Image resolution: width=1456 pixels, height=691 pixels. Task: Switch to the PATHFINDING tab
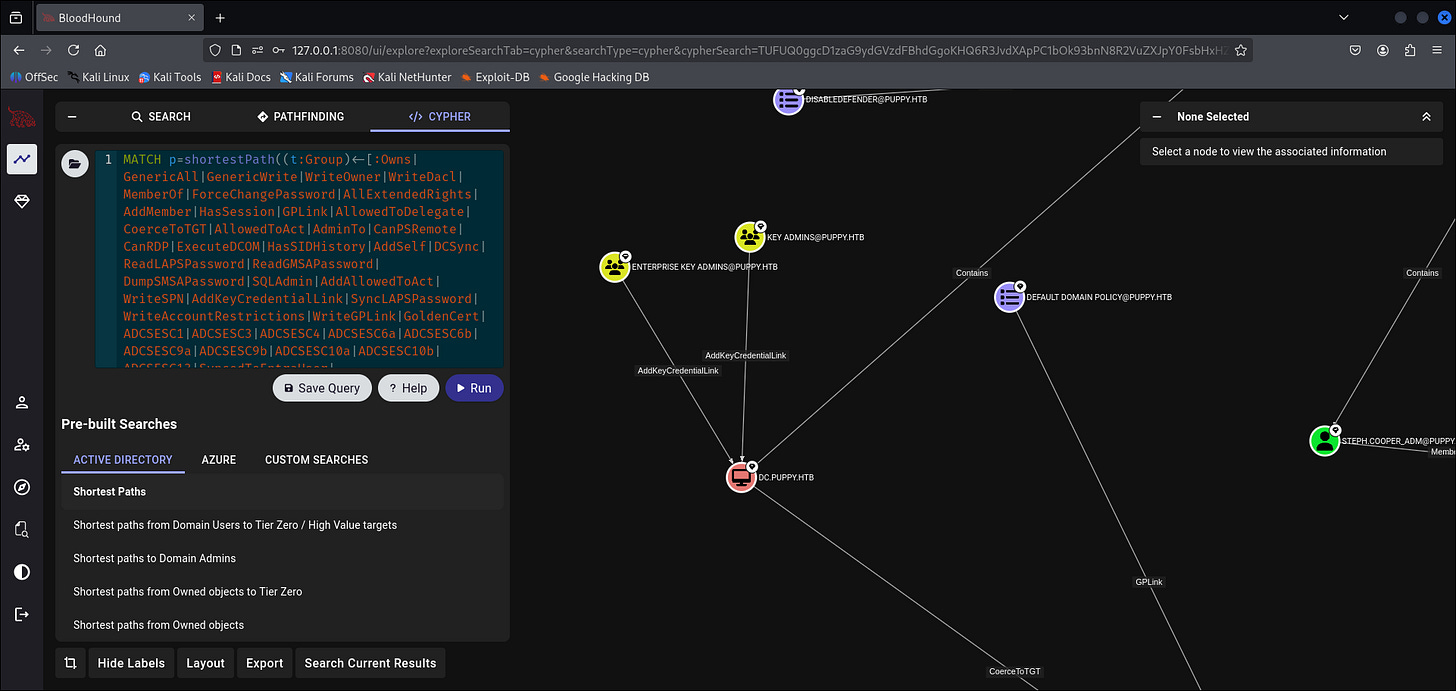[300, 117]
